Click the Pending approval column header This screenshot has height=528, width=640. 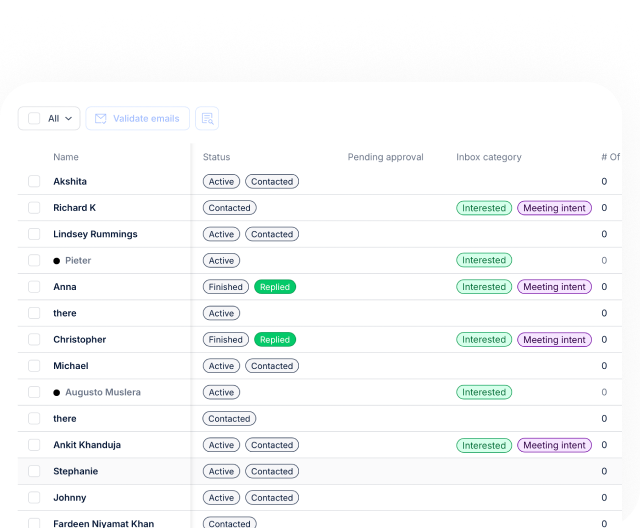[x=385, y=157]
